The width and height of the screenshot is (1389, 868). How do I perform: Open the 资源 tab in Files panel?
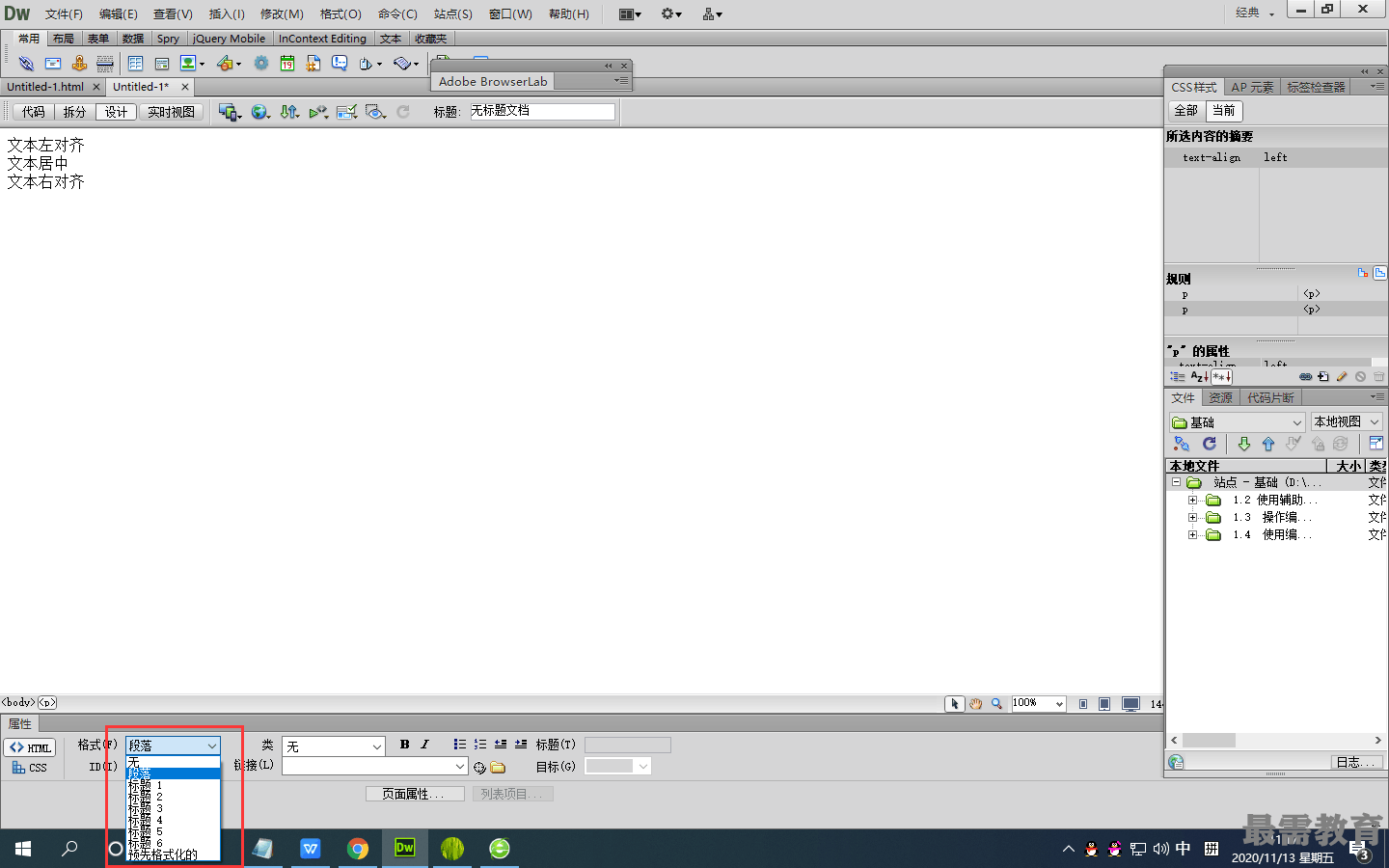tap(1220, 397)
